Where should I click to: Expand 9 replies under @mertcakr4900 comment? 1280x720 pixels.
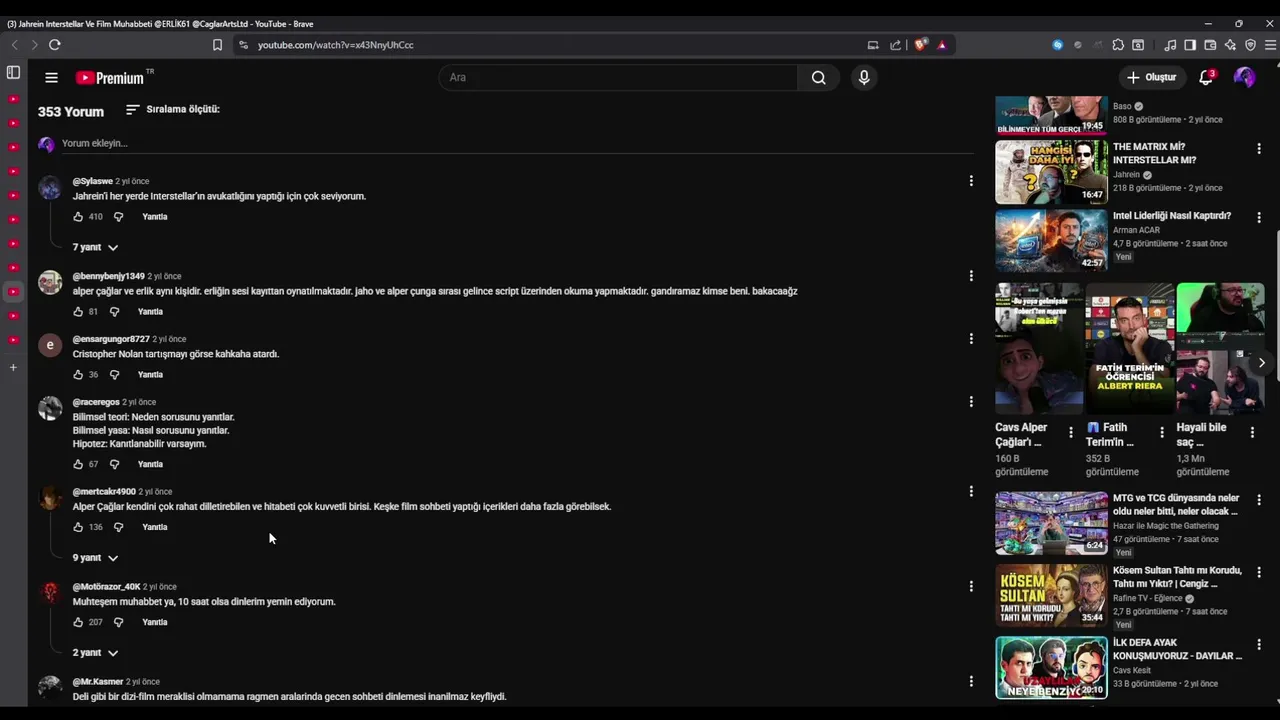click(x=95, y=558)
